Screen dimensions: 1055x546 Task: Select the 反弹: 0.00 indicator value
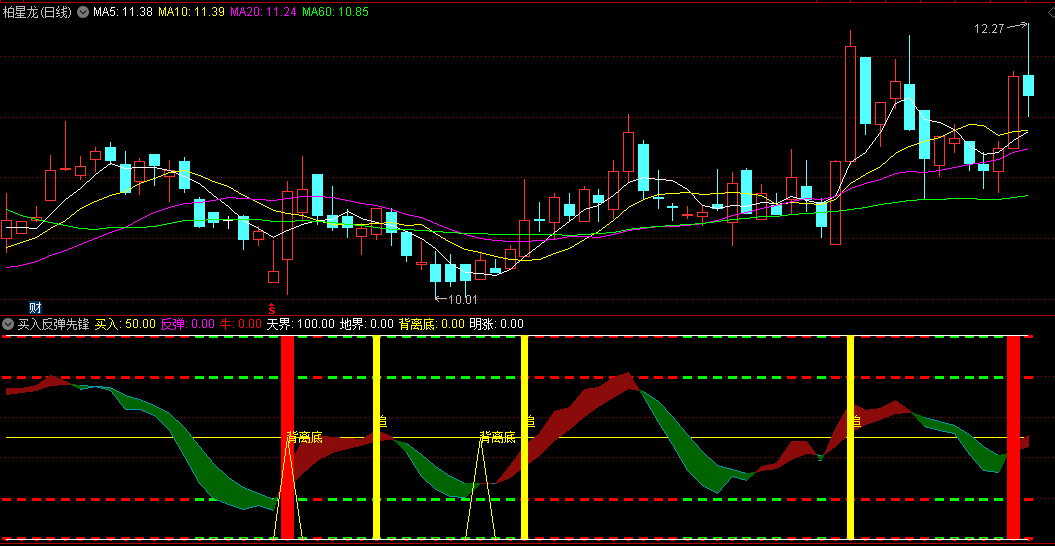click(x=188, y=325)
